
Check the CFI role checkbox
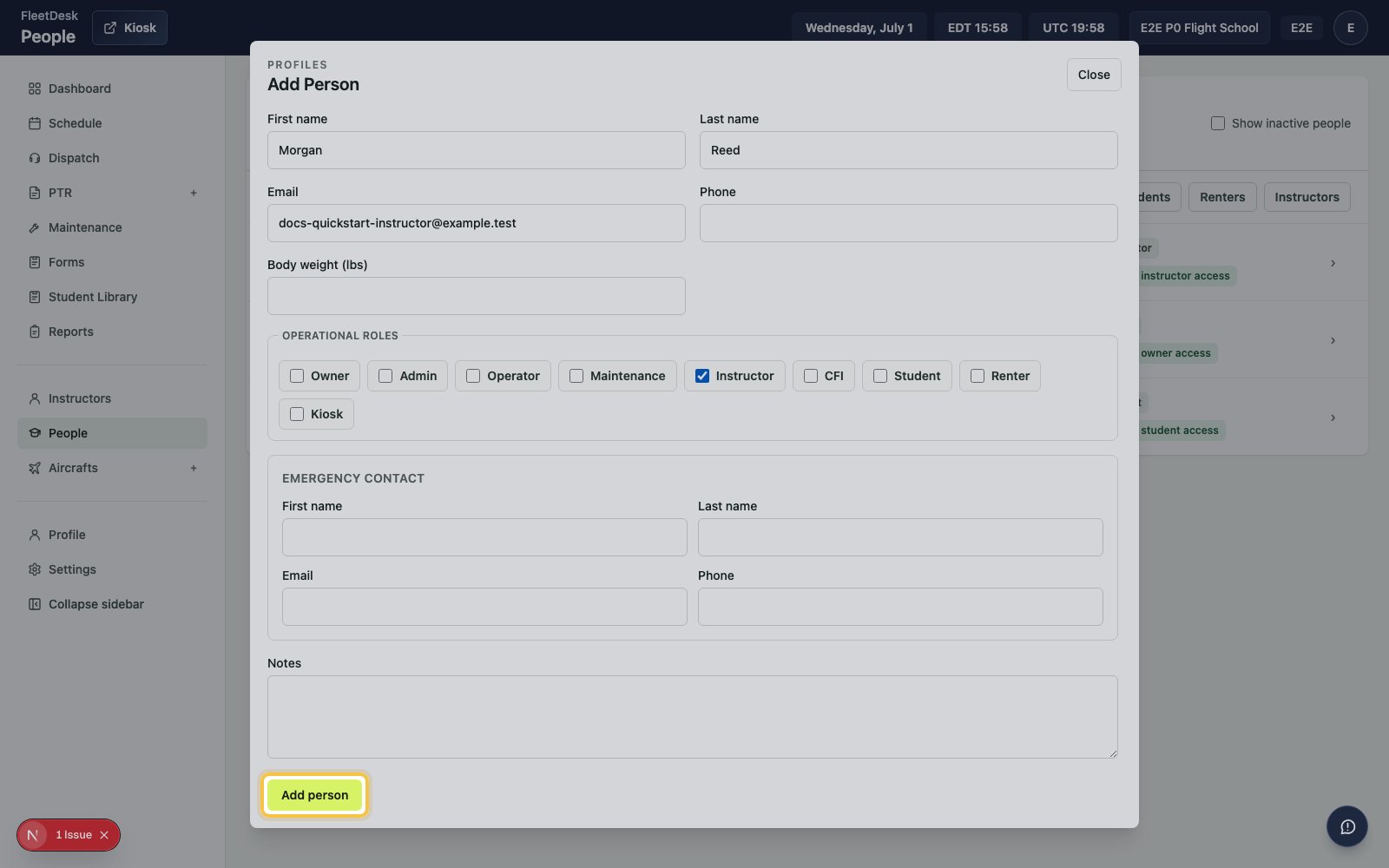click(811, 376)
